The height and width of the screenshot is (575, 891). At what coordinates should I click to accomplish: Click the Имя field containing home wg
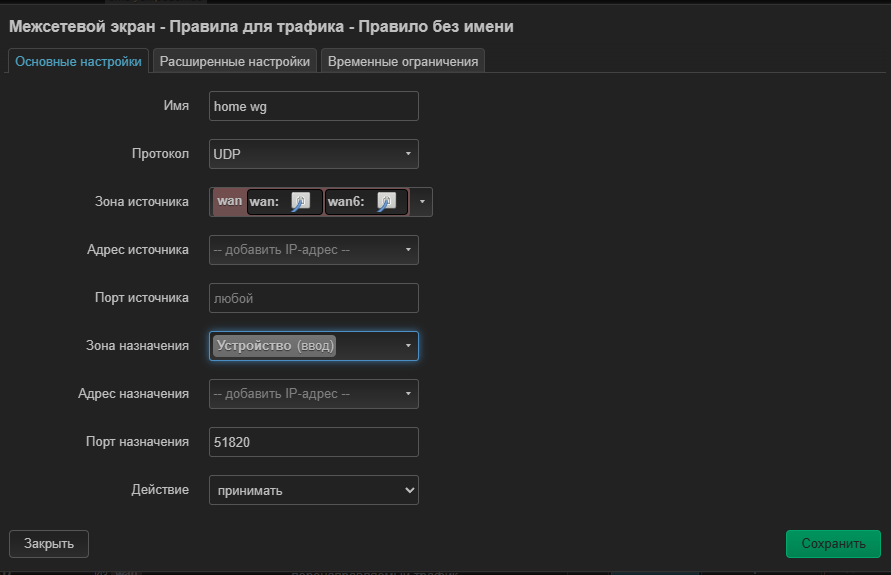click(313, 106)
